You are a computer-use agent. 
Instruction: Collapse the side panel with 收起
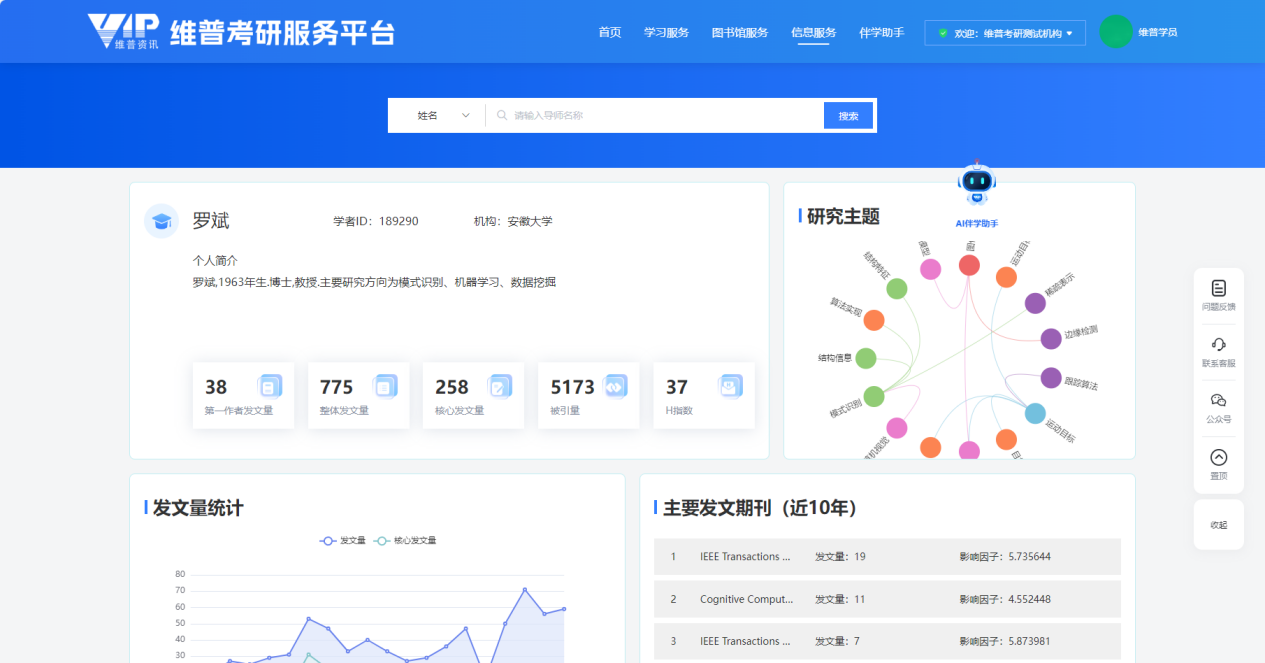click(1218, 525)
